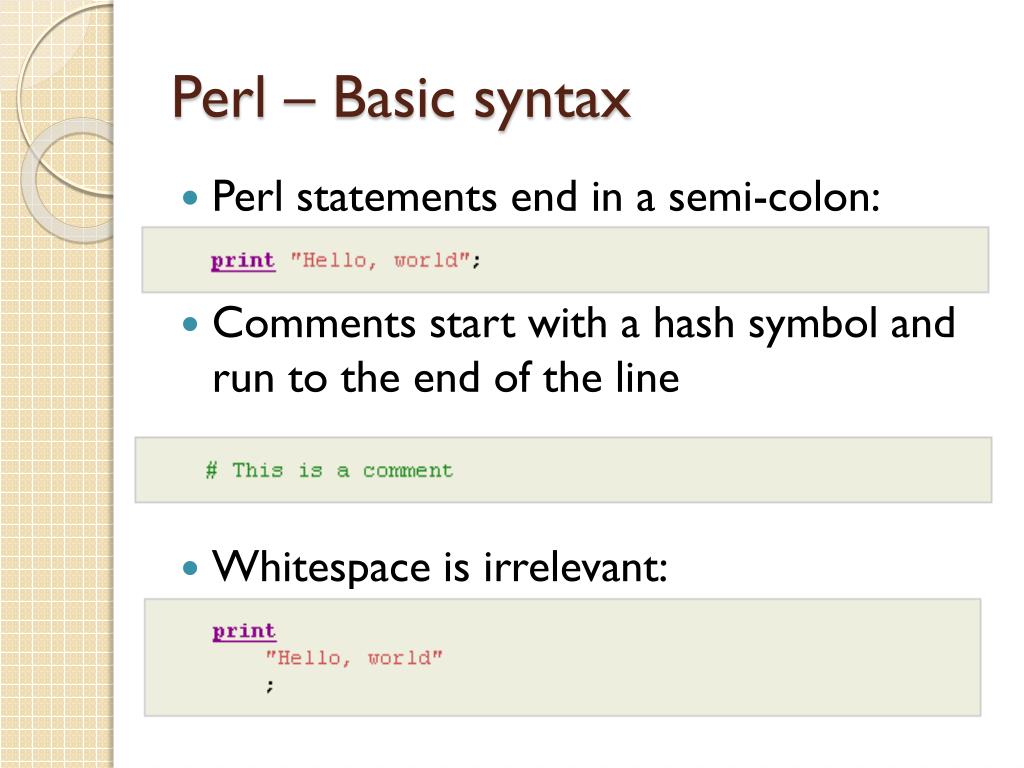Click the word 'syntax' in the title
This screenshot has width=1024, height=768.
click(x=552, y=101)
